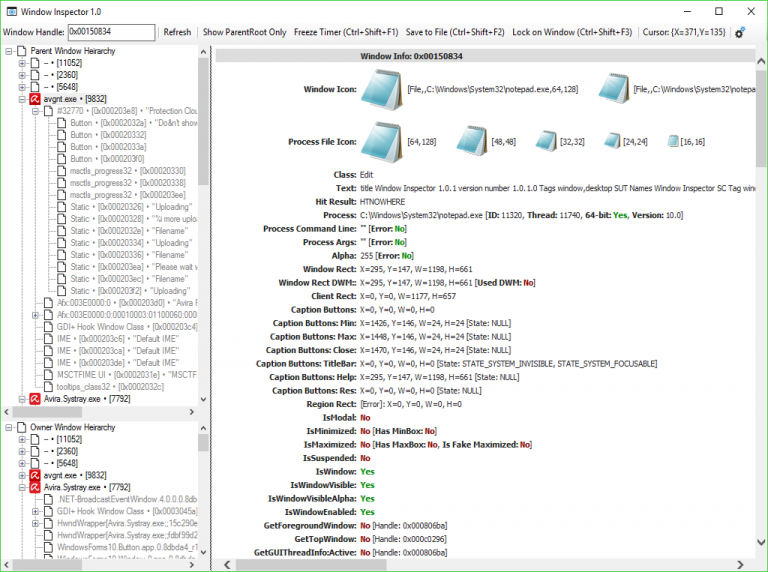
Task: Click down arrow of info panel vertical scrollbar
Action: (x=761, y=542)
